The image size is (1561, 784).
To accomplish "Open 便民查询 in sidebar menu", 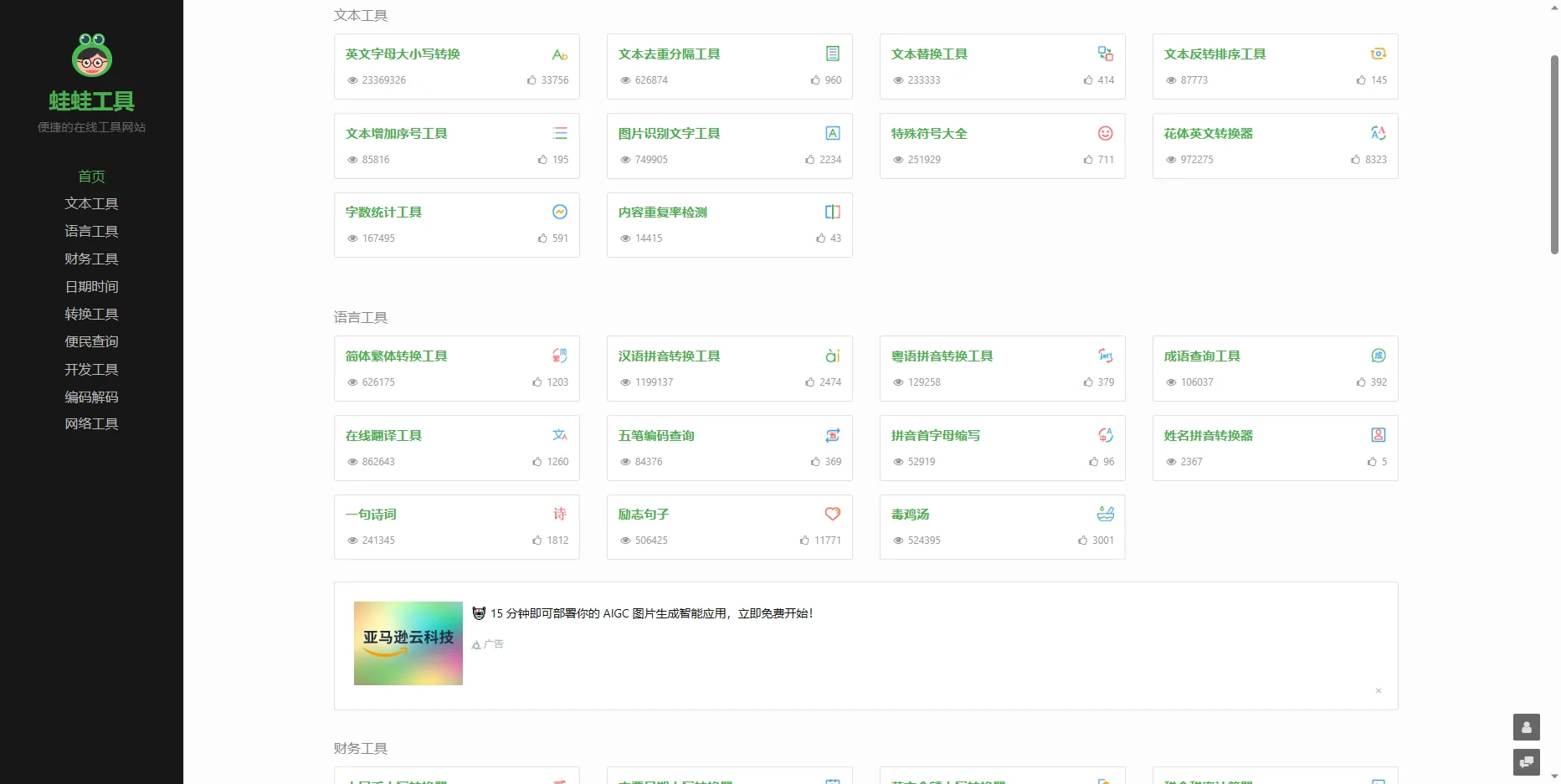I will click(91, 342).
